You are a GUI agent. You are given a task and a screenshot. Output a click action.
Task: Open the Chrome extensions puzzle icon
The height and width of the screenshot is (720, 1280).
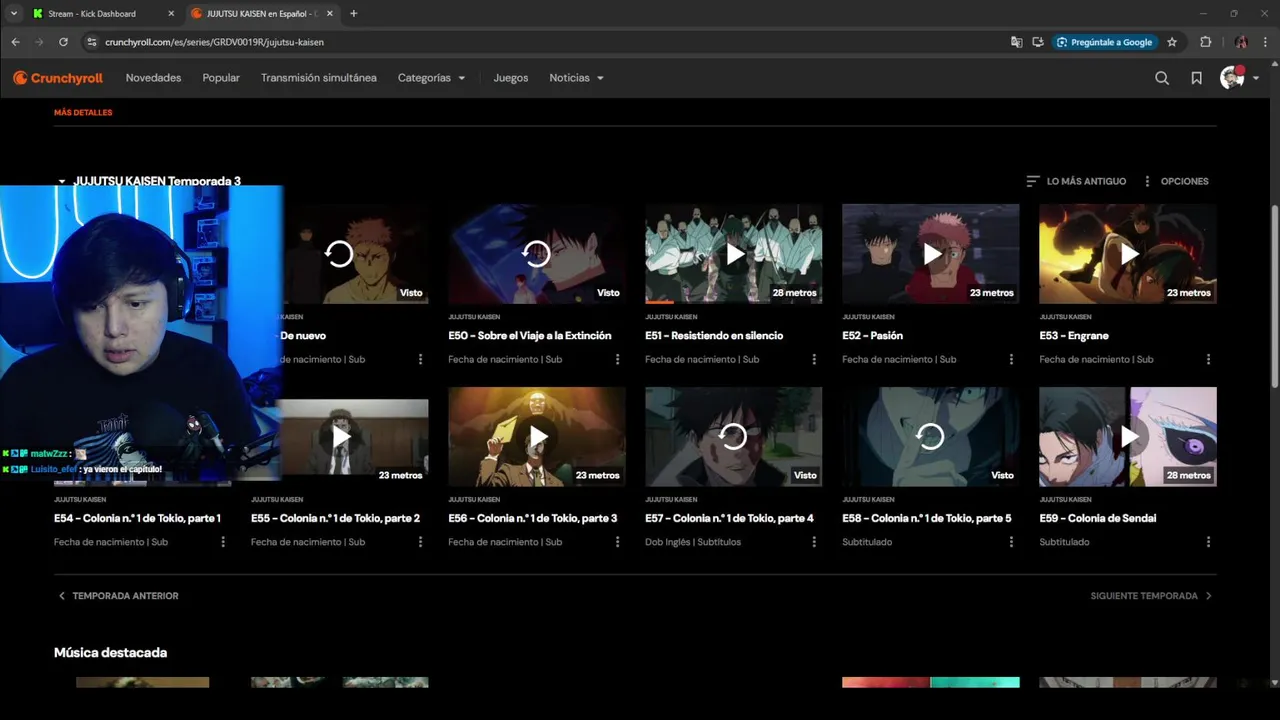[1205, 42]
